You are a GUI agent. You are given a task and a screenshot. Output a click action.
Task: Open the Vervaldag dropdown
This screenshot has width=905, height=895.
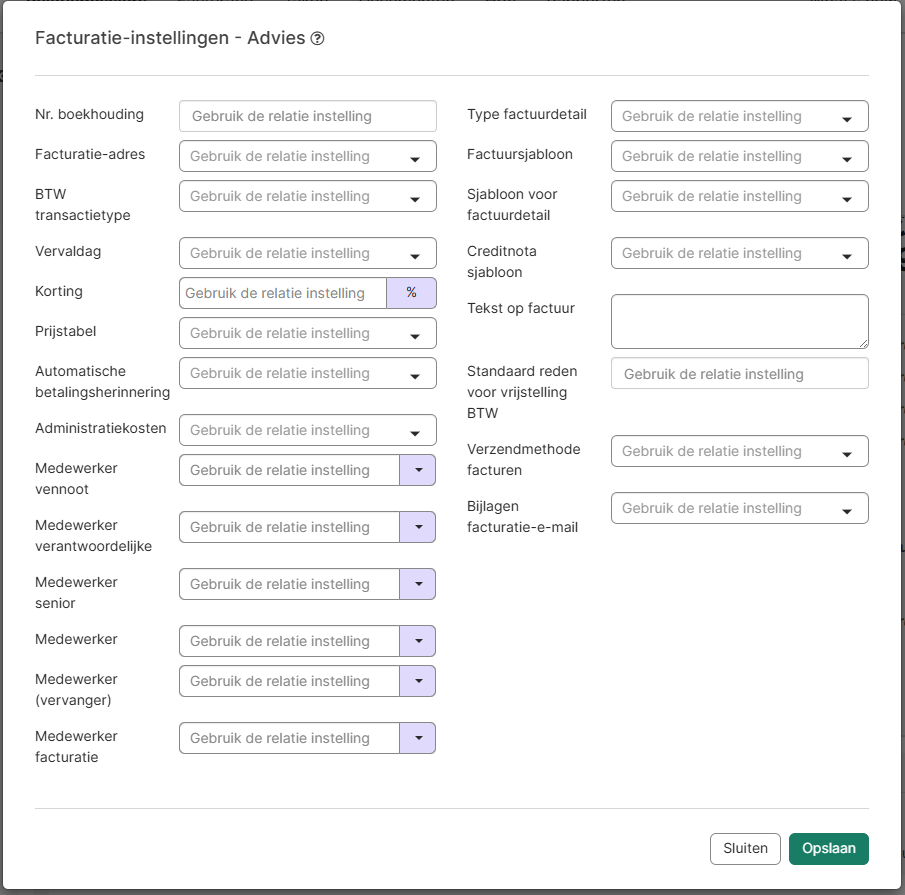point(307,253)
